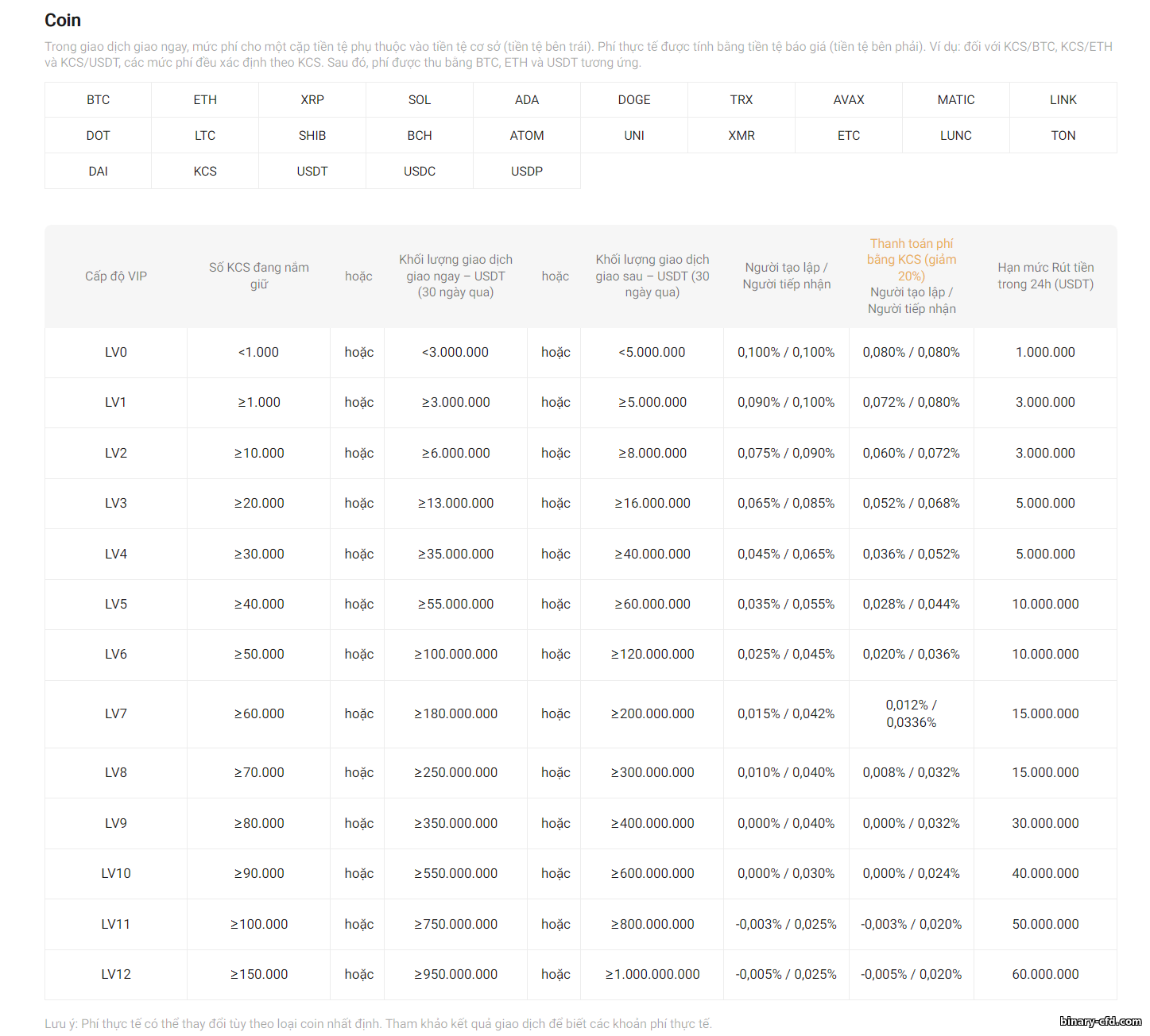This screenshot has height=1036, width=1150.
Task: Click the Coin section heading
Action: click(x=63, y=21)
